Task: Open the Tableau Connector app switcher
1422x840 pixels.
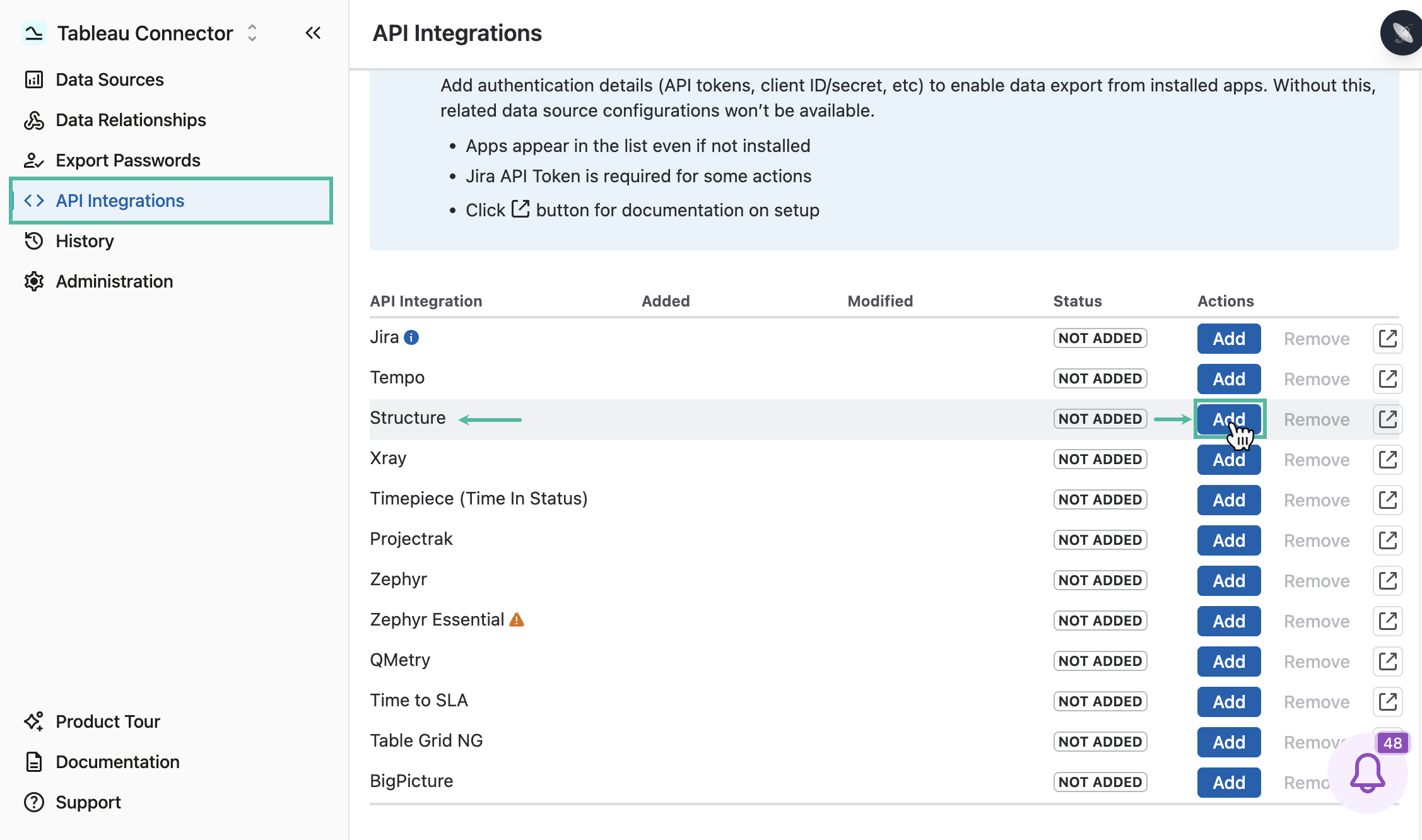Action: [x=252, y=33]
